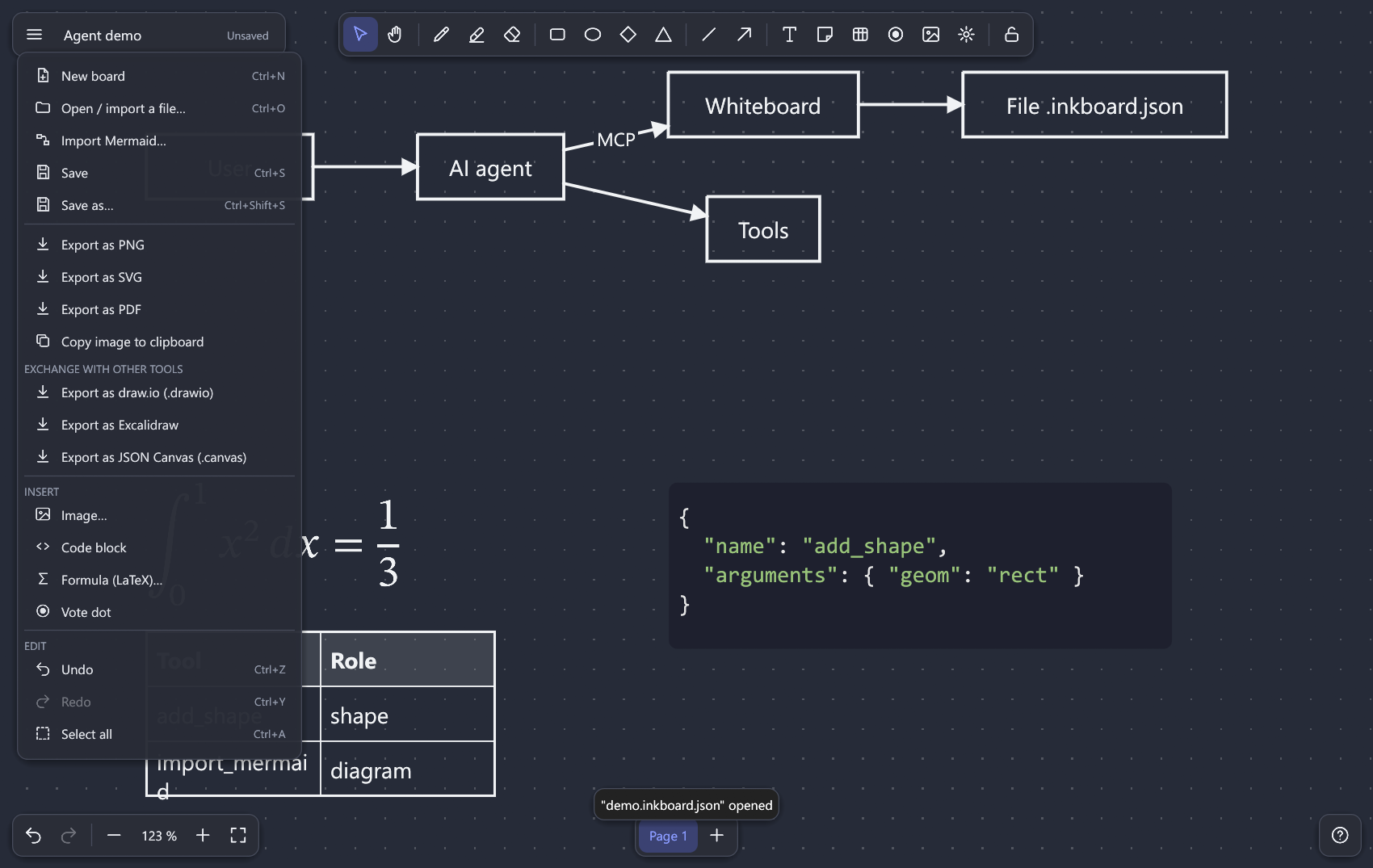Image resolution: width=1373 pixels, height=868 pixels.
Task: Click the fit-to-screen icon
Action: click(238, 836)
